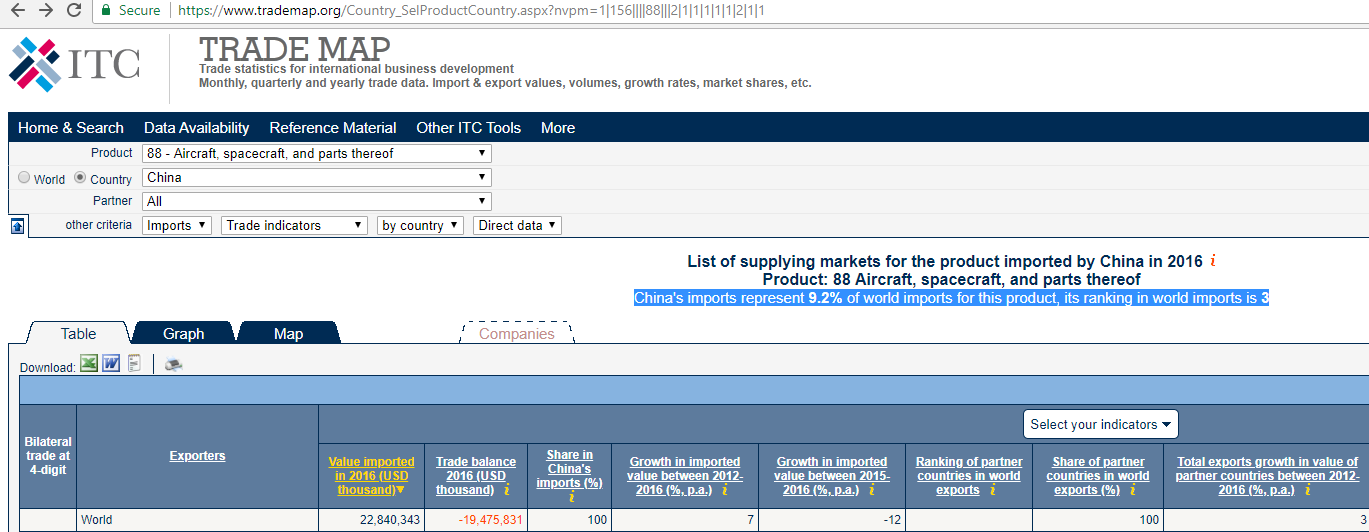Download table as Word document
This screenshot has height=532, width=1369.
tap(111, 364)
